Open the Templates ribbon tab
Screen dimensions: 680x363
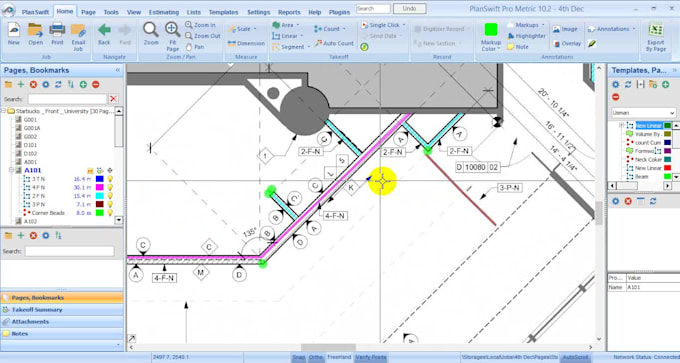click(223, 12)
